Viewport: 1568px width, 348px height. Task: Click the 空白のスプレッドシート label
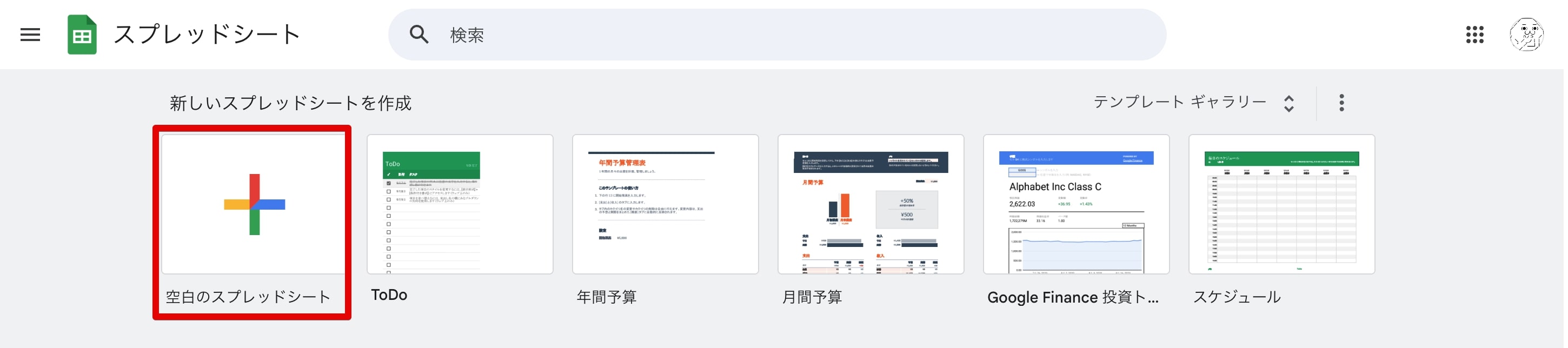(x=248, y=297)
